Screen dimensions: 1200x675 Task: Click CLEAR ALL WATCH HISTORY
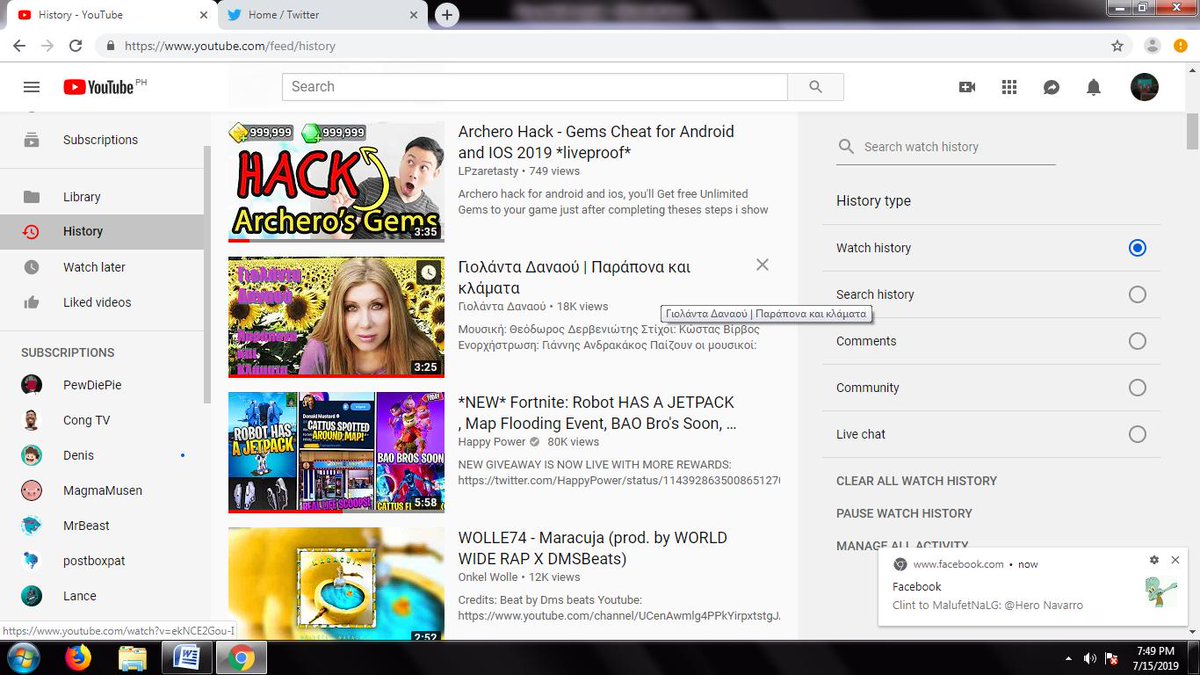click(917, 481)
